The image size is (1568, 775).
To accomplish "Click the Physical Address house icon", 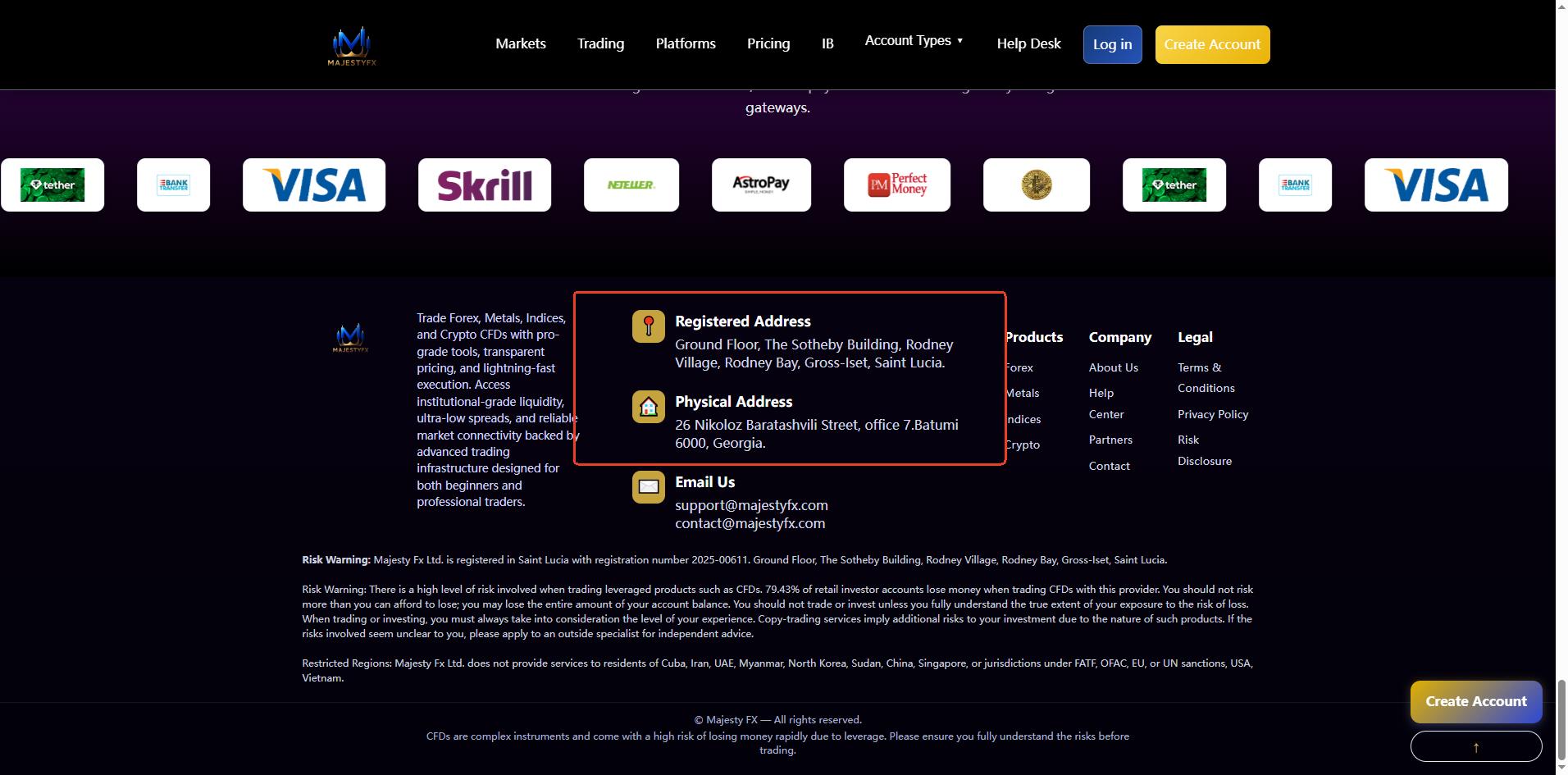I will [x=649, y=407].
